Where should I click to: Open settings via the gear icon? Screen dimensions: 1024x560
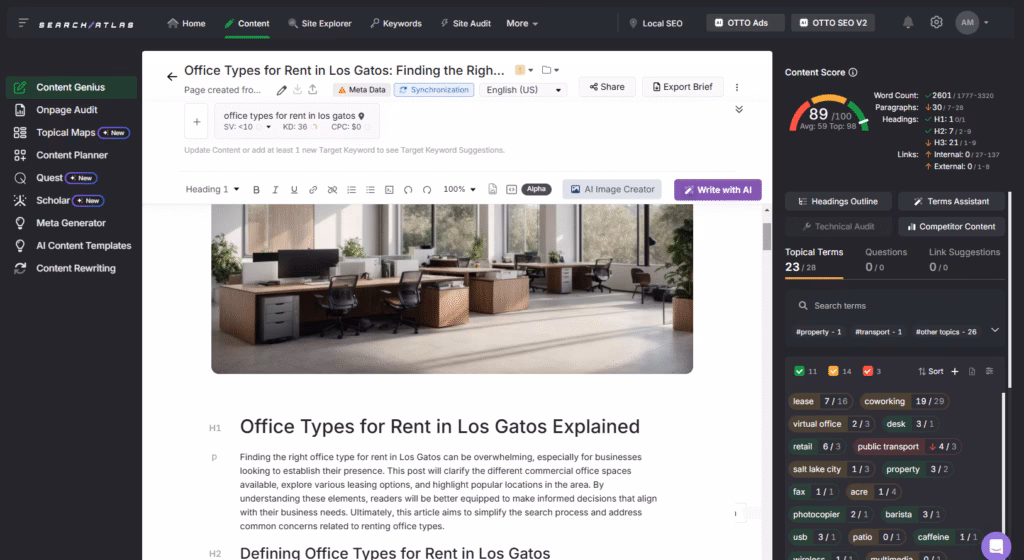pos(936,23)
